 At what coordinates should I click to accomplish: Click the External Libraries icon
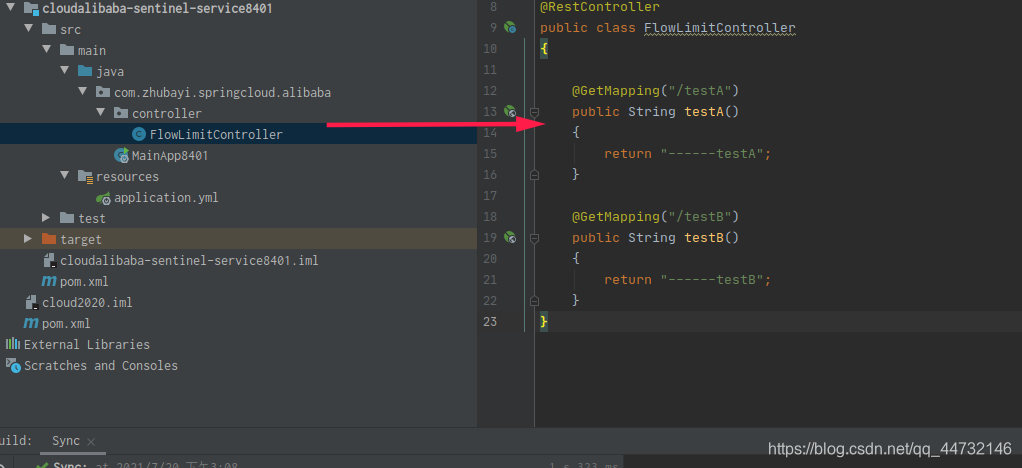pyautogui.click(x=13, y=344)
